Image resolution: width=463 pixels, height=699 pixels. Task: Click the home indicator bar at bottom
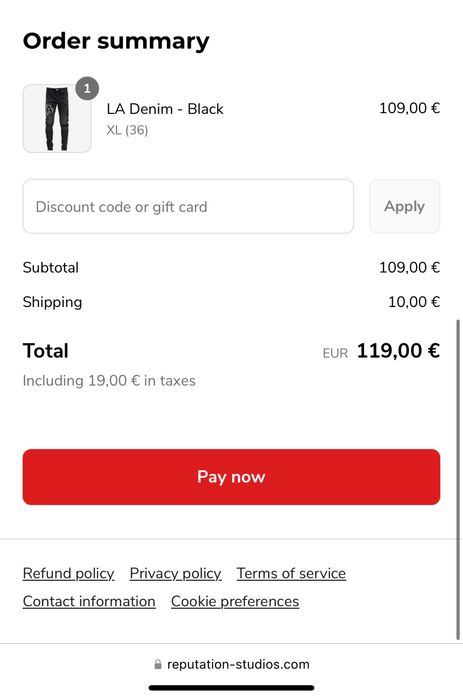231,688
